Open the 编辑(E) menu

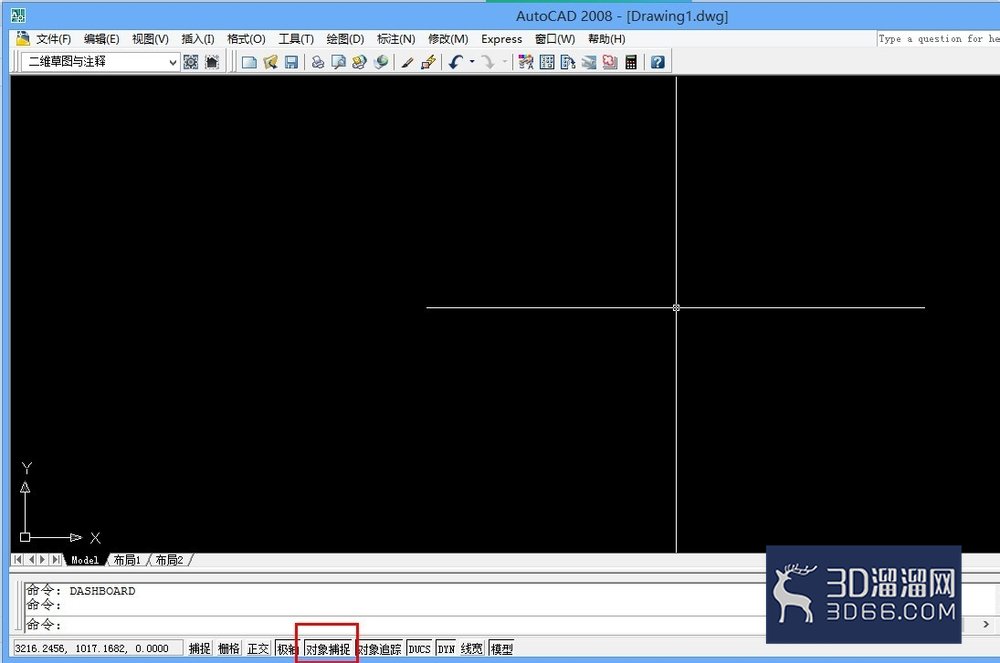[x=101, y=39]
